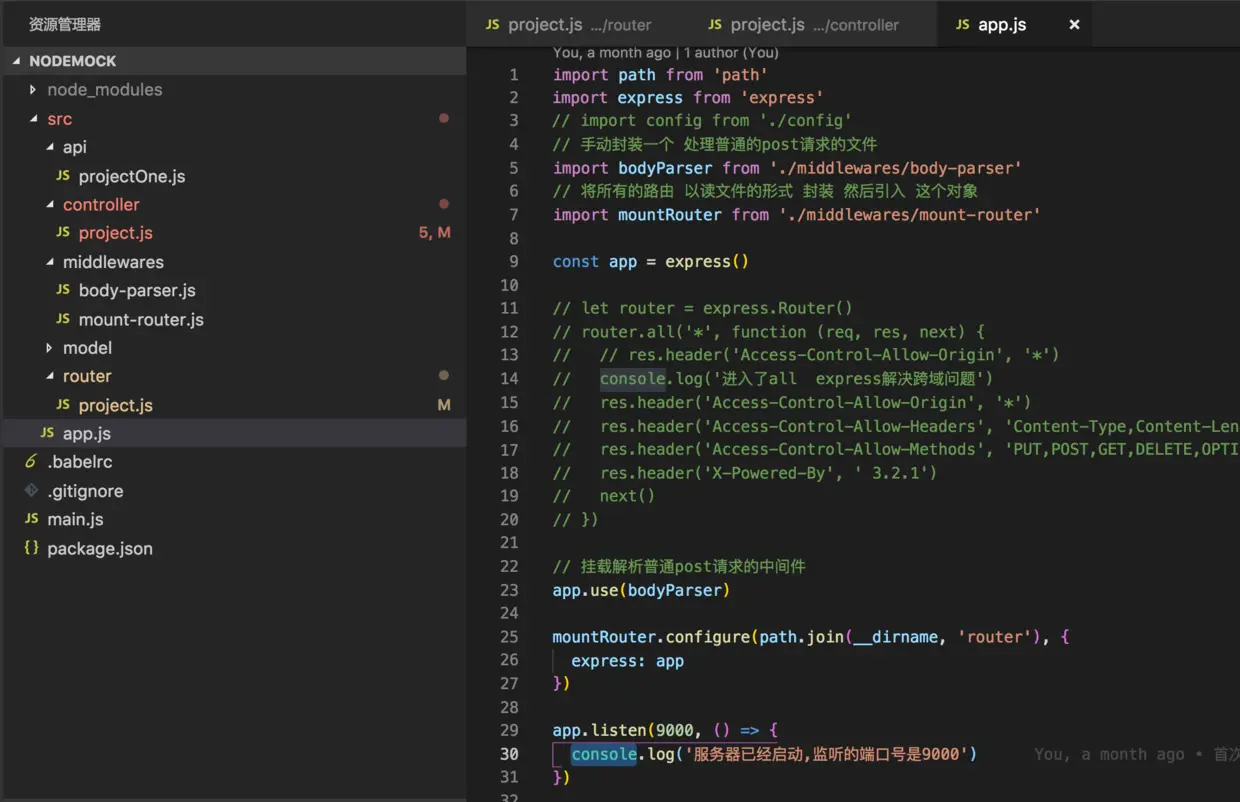Click line number 9 in gutter
Viewport: 1240px width, 802px height.
(513, 261)
